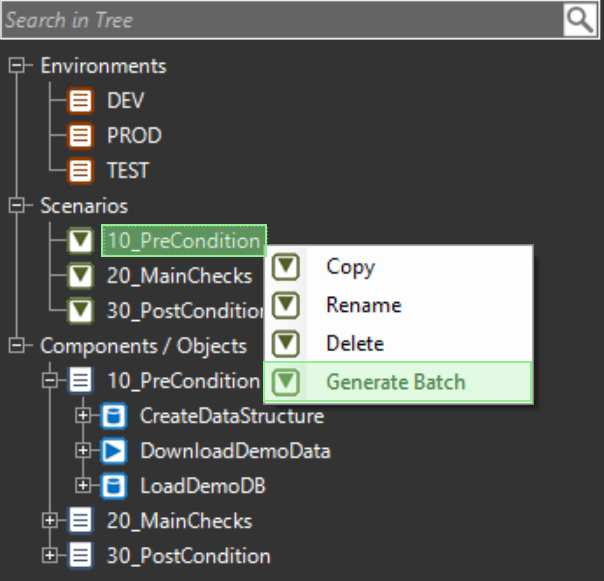The width and height of the screenshot is (604, 581).
Task: Click the icon beside Copy
Action: pos(286,266)
